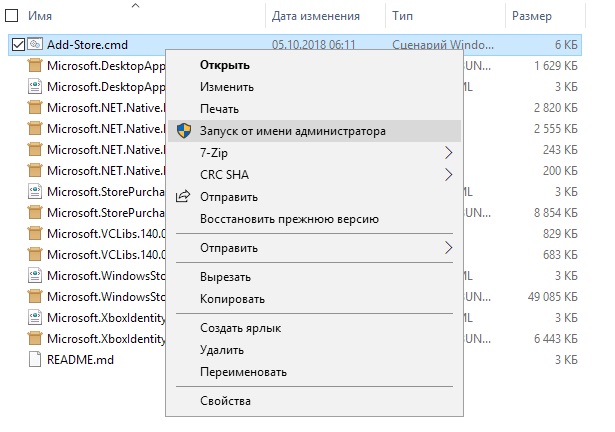Click the 6 КБ size of Add-Store.cmd
This screenshot has width=615, height=432.
(566, 44)
